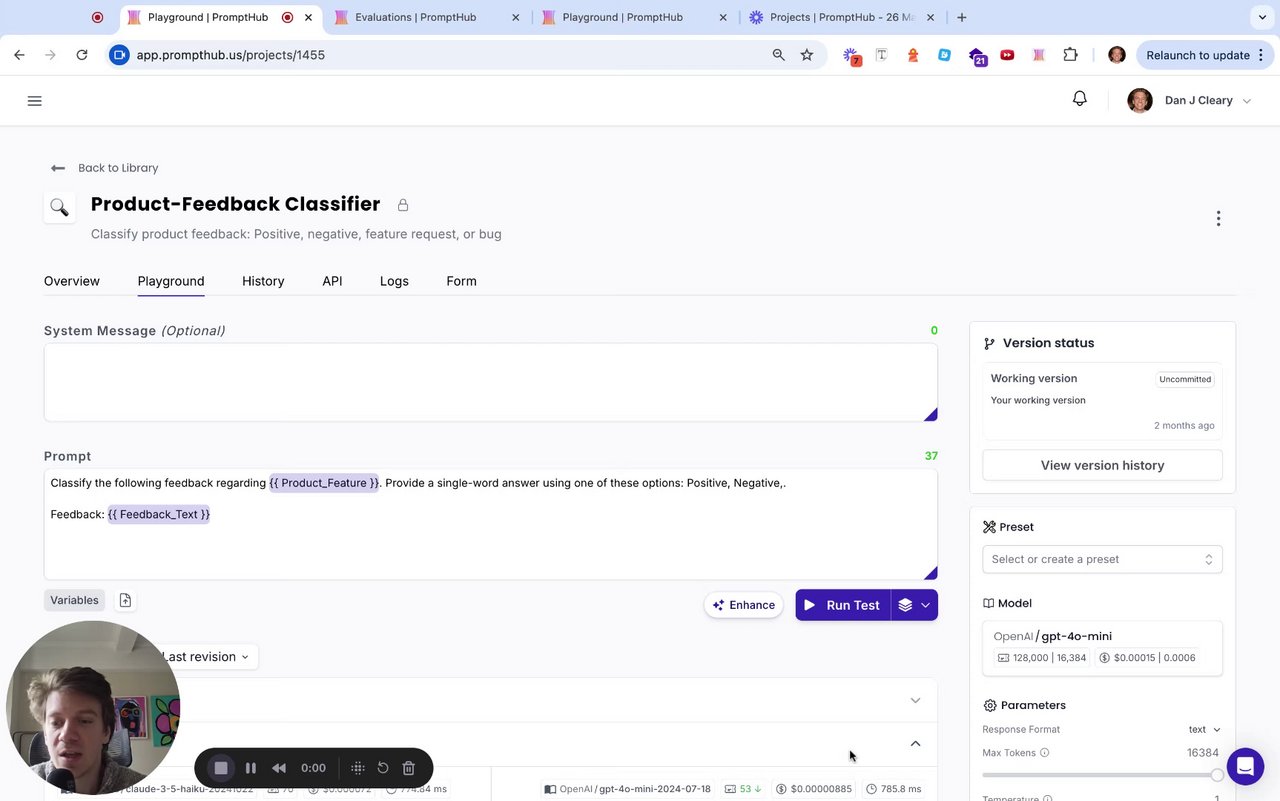
Task: Pause the screen recording
Action: pyautogui.click(x=251, y=768)
